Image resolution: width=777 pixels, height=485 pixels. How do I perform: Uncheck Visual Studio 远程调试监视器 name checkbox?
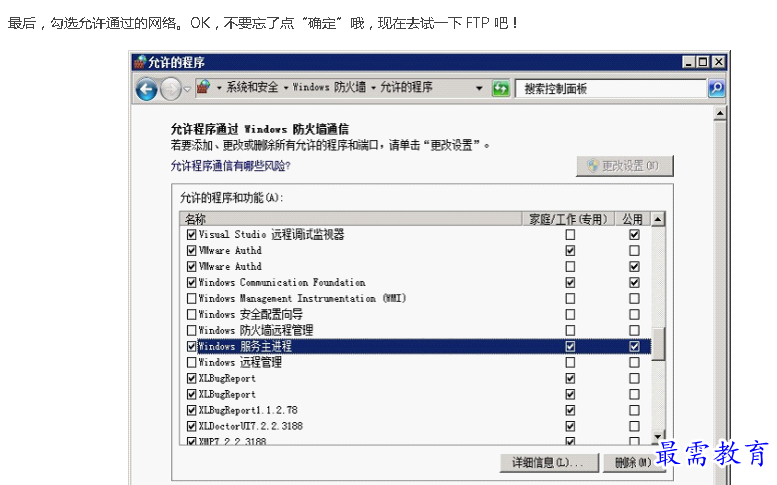191,235
